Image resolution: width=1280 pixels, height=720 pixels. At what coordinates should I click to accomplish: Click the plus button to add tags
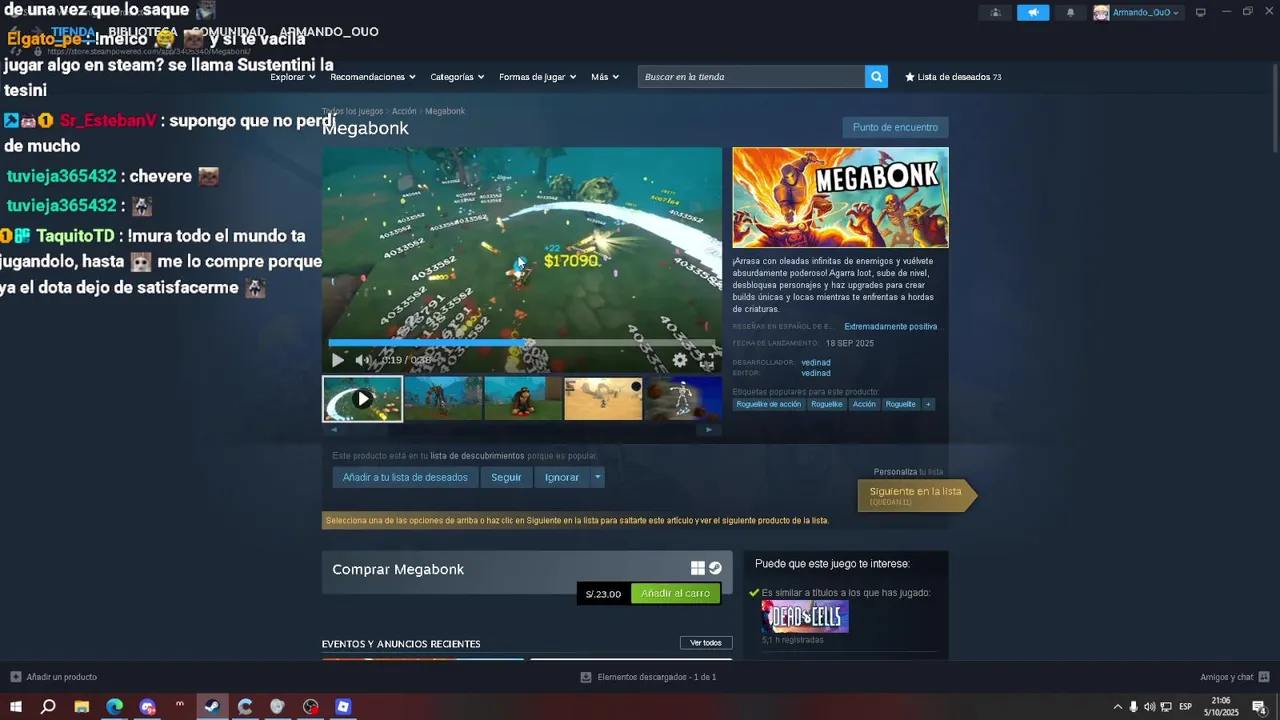click(x=928, y=404)
